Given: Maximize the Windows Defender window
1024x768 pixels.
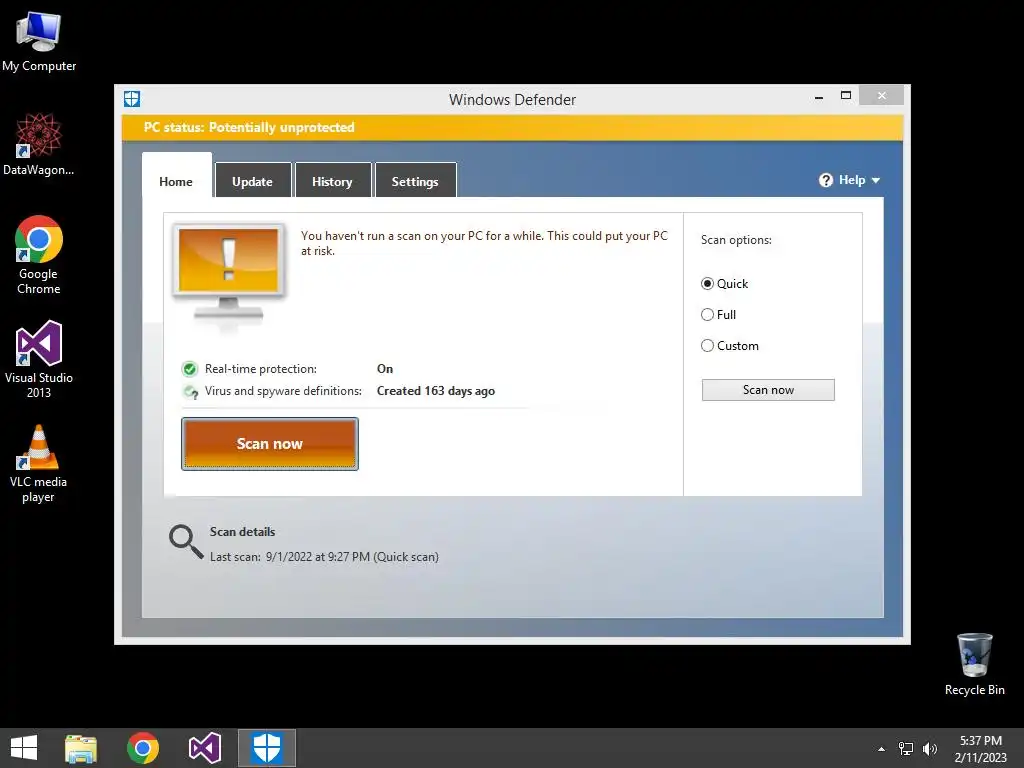Looking at the screenshot, I should click(846, 96).
